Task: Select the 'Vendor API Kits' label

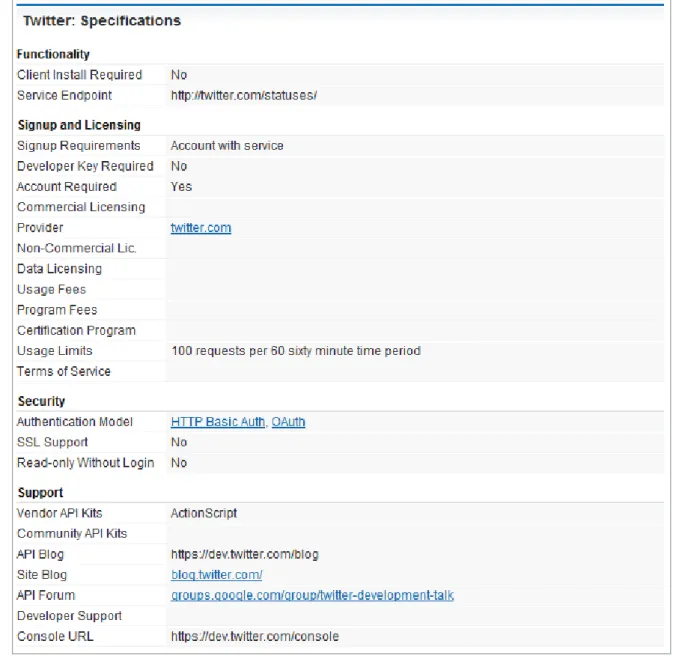Action: [60, 513]
